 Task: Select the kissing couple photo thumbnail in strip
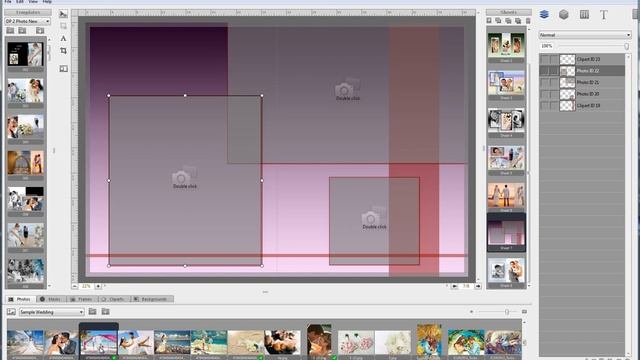61,342
